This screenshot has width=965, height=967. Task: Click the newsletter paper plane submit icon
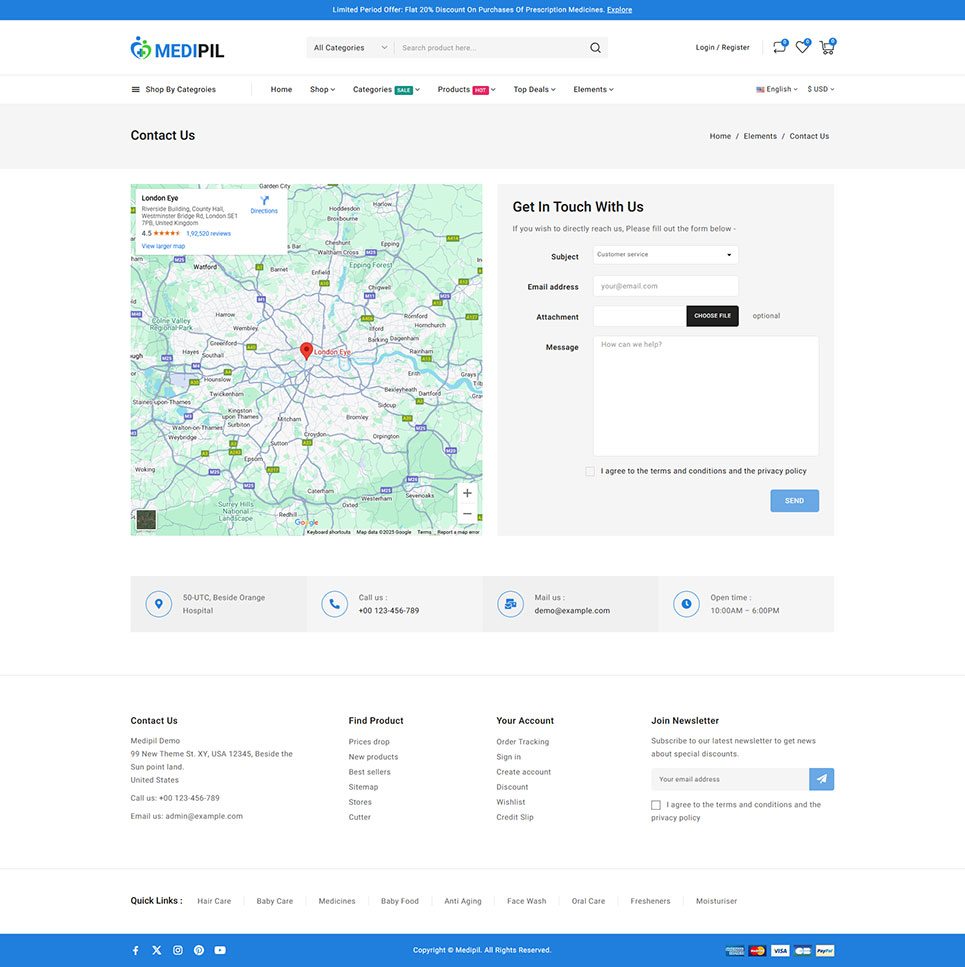(x=821, y=779)
